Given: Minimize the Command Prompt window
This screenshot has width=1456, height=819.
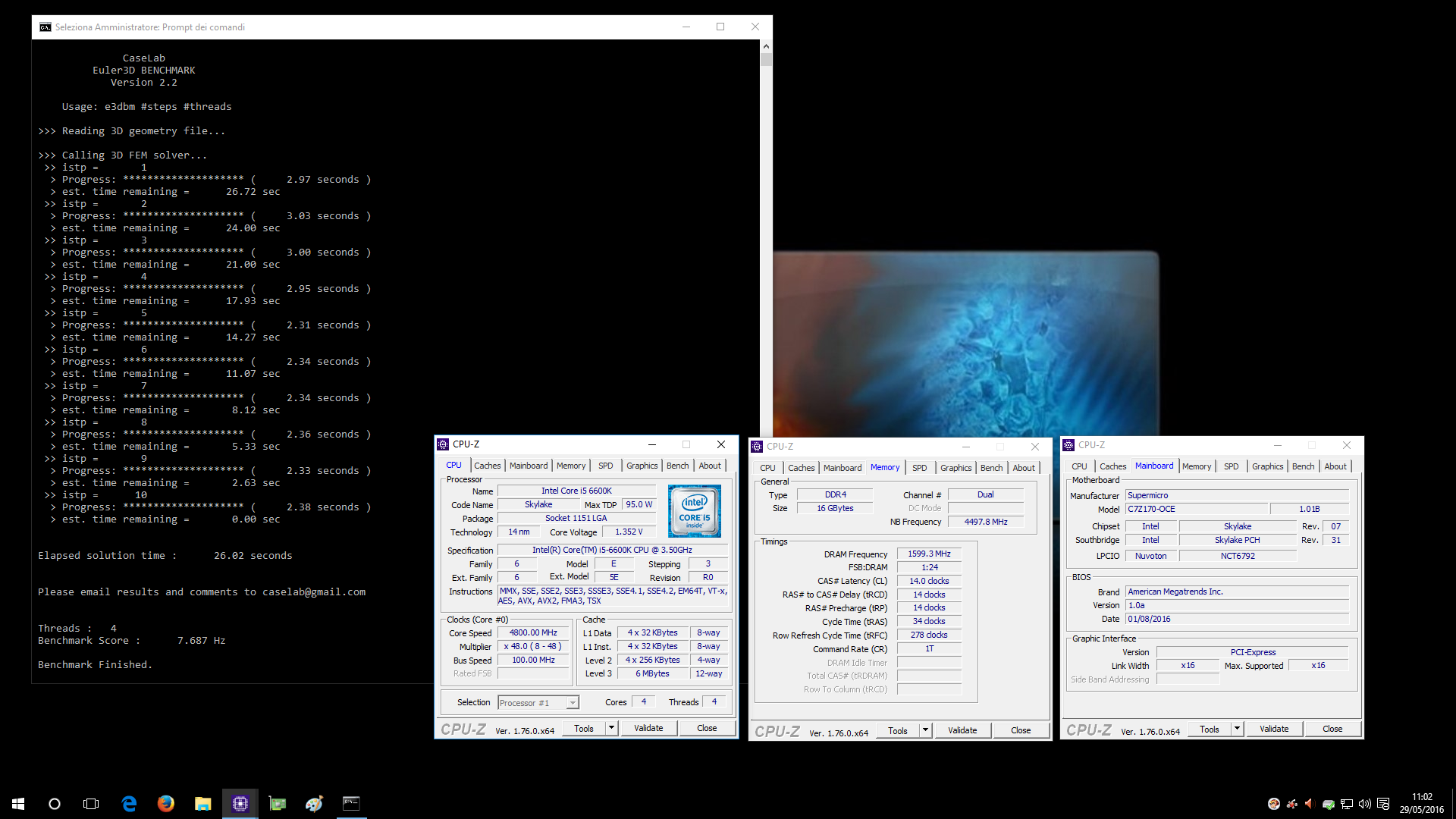Looking at the screenshot, I should point(686,27).
